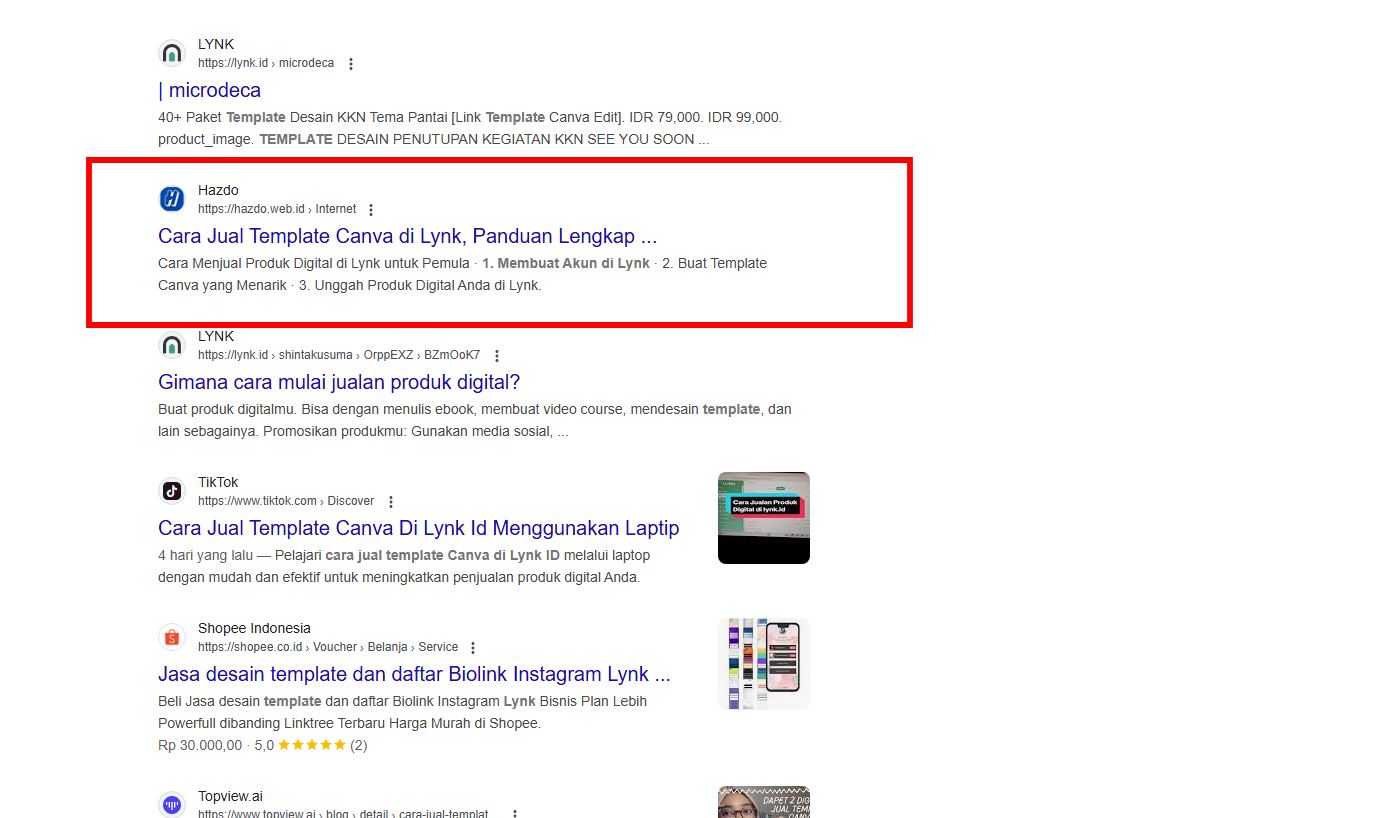
Task: Click the 'Topview.ai' site name text
Action: coord(230,796)
